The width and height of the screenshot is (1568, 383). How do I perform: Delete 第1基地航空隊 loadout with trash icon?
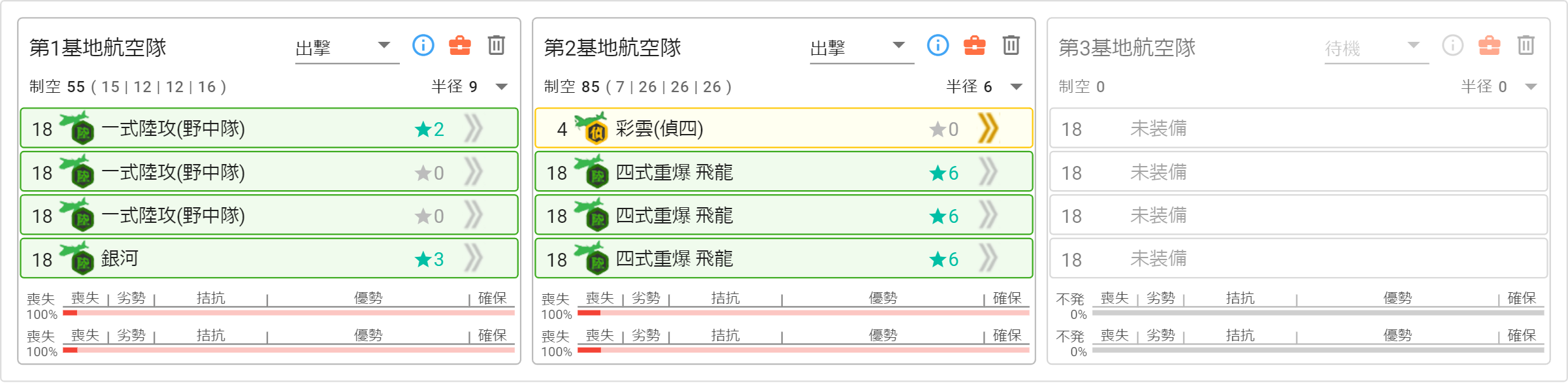point(497,46)
